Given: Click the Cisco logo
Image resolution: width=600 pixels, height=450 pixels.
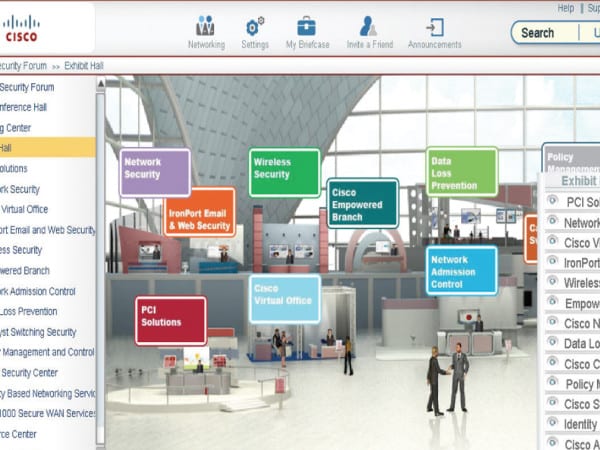Looking at the screenshot, I should [21, 28].
